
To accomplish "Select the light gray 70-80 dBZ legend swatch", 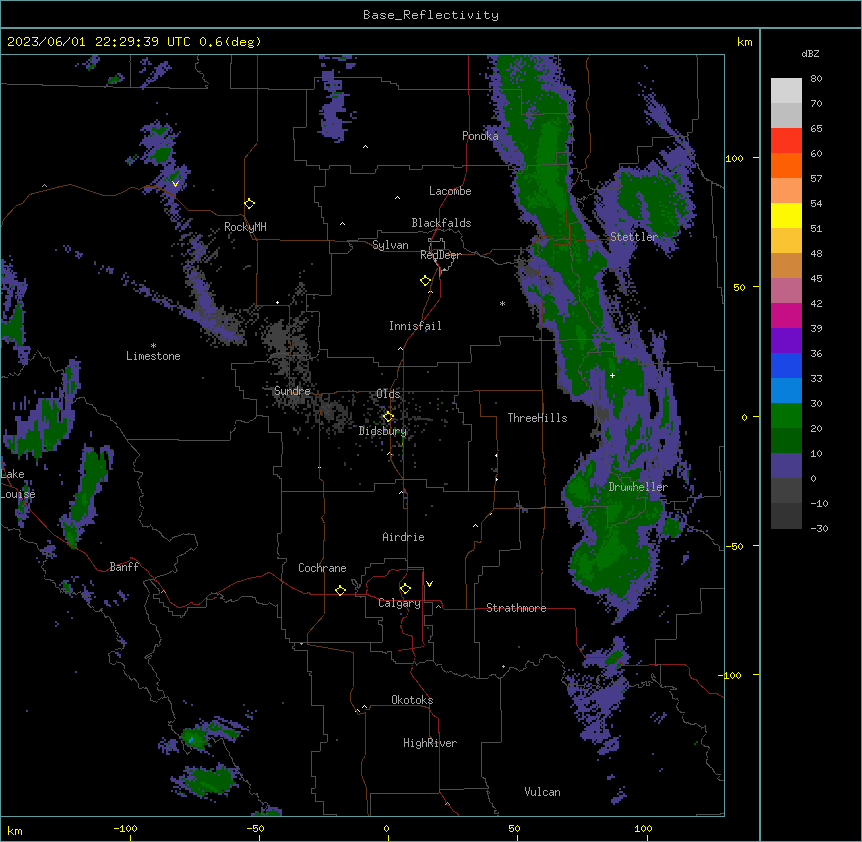I will [x=786, y=91].
